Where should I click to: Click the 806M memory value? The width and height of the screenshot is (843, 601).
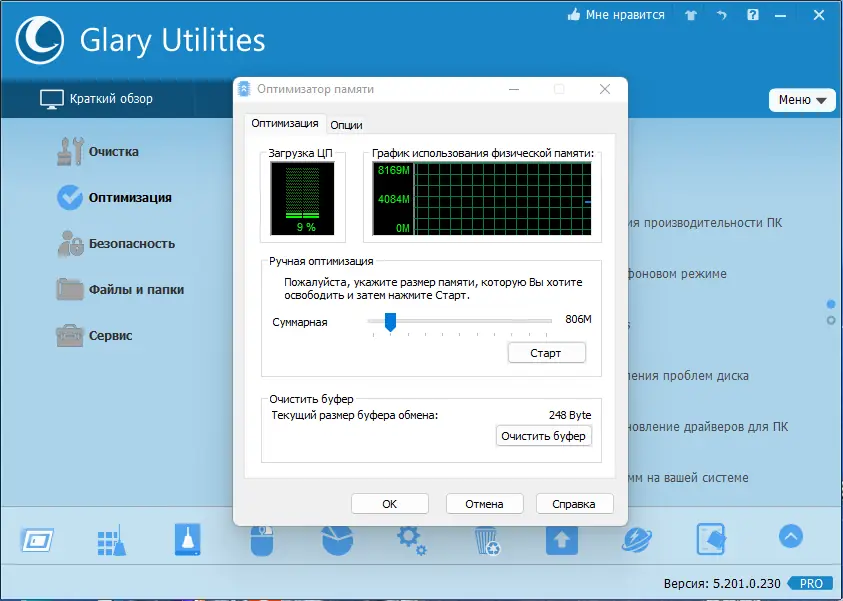[x=578, y=319]
